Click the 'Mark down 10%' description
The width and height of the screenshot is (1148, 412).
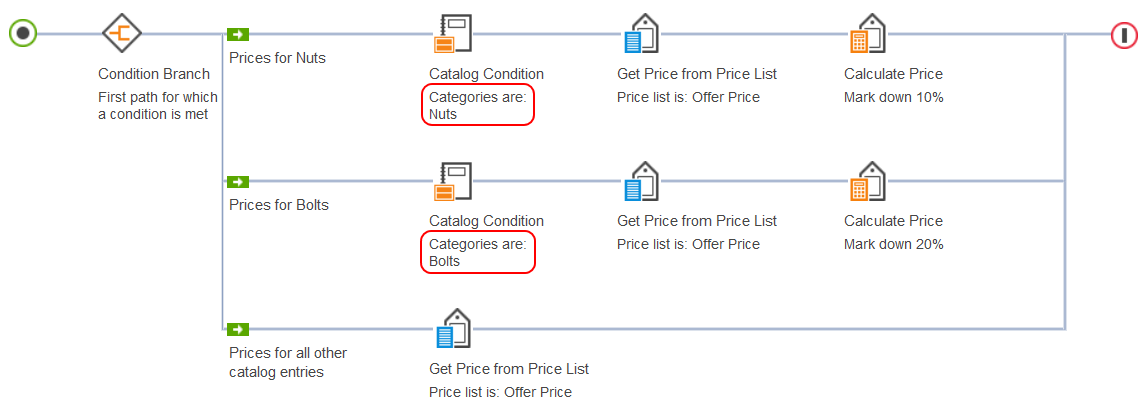893,97
